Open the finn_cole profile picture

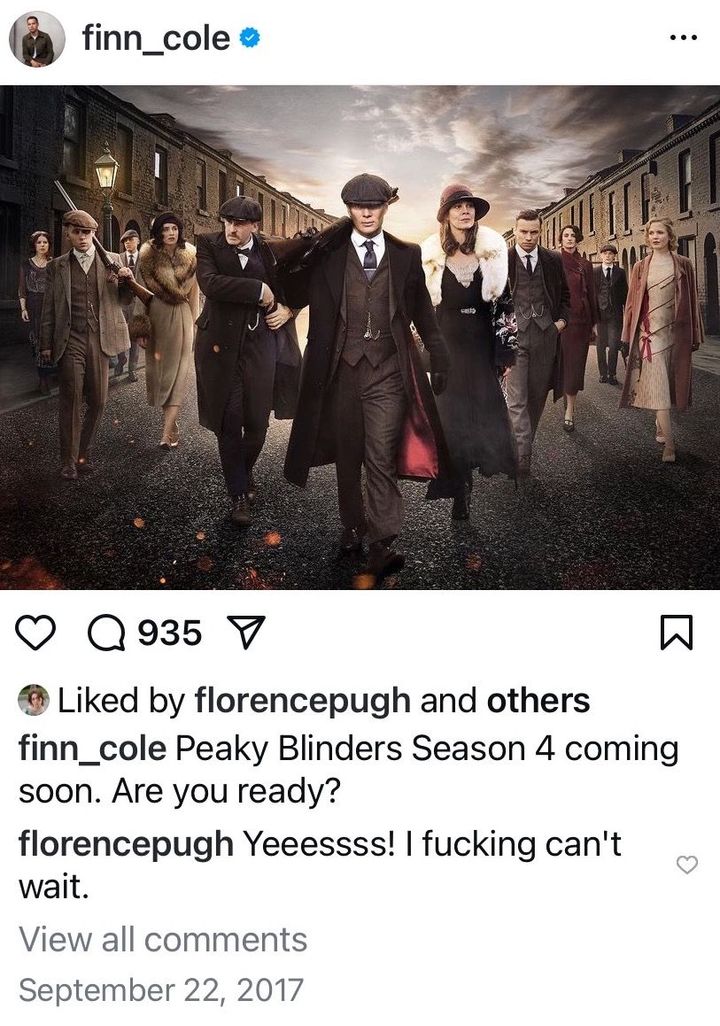(37, 39)
